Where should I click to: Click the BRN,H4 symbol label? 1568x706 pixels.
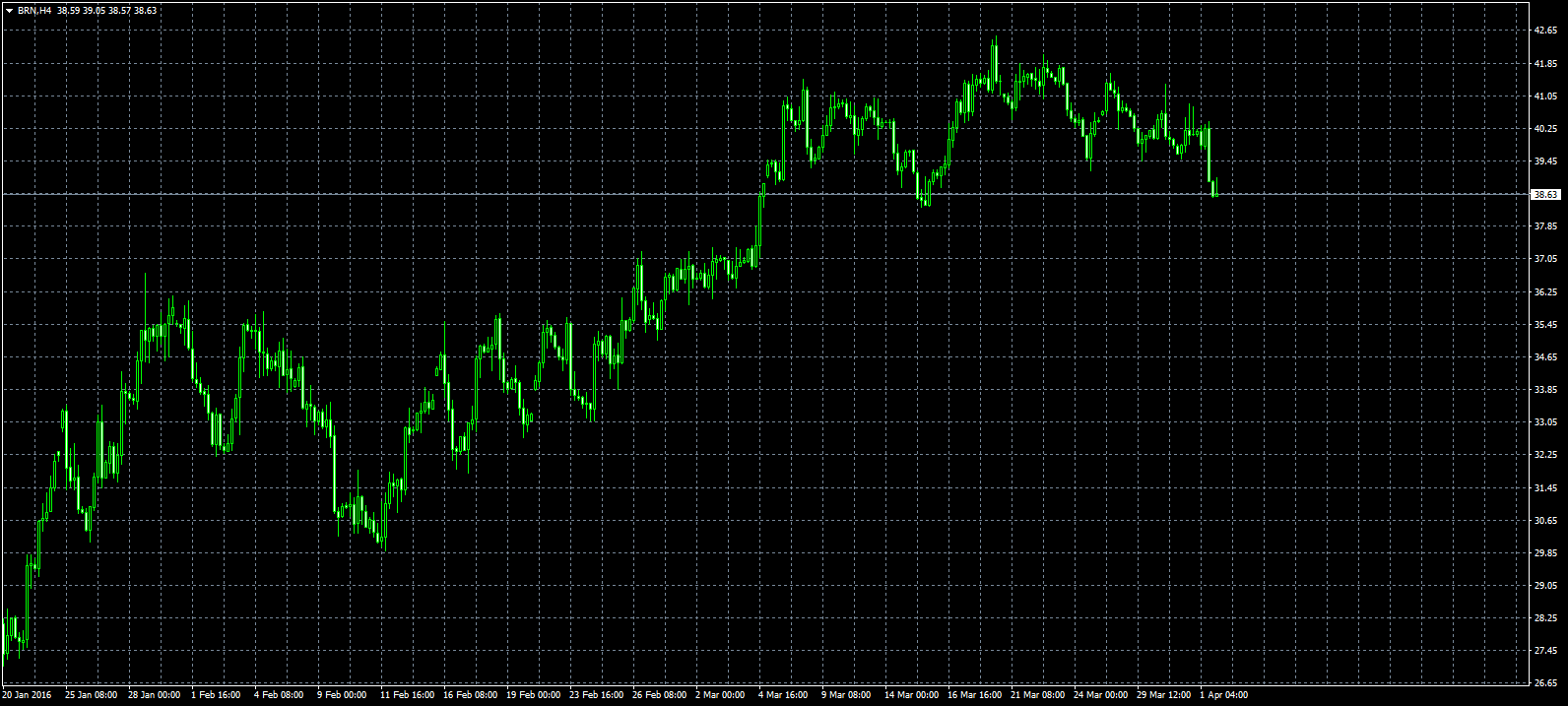tap(34, 10)
